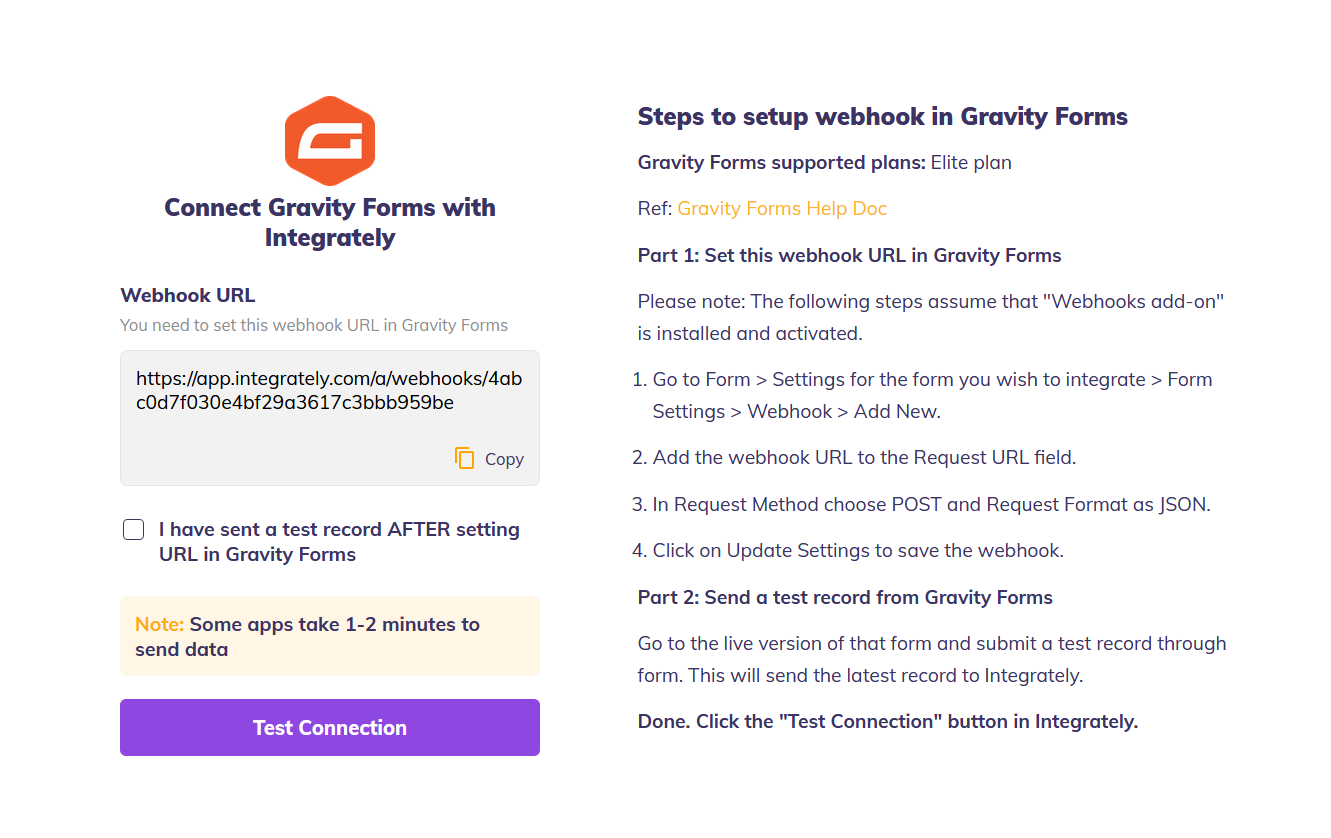Tick the test record sent checkbox
1331x838 pixels.
point(134,530)
